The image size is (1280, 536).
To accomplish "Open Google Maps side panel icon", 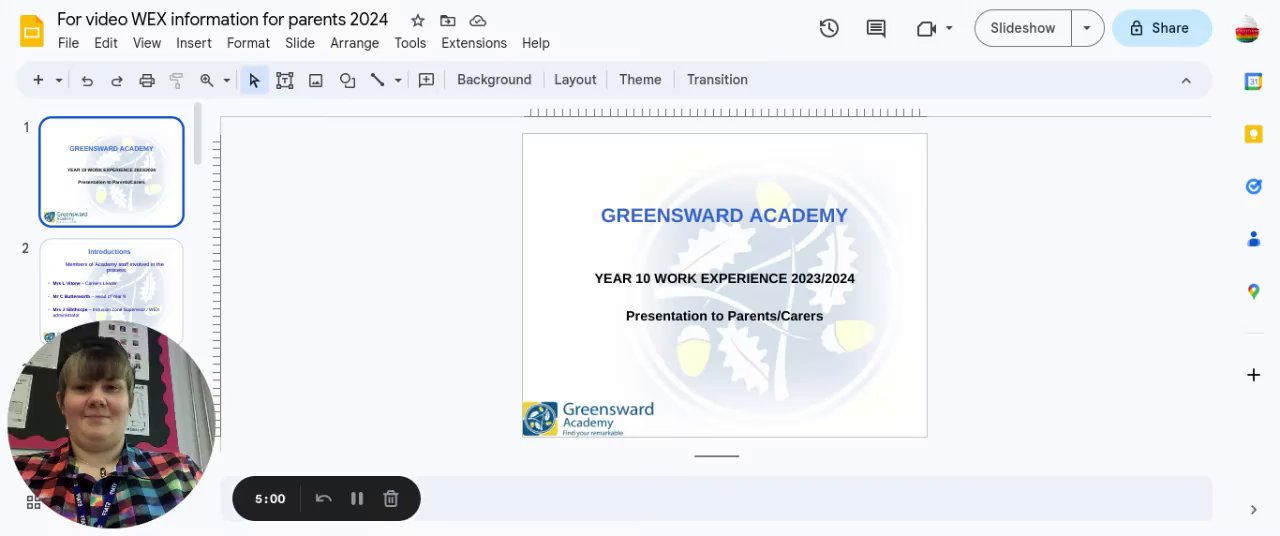I will coord(1253,291).
